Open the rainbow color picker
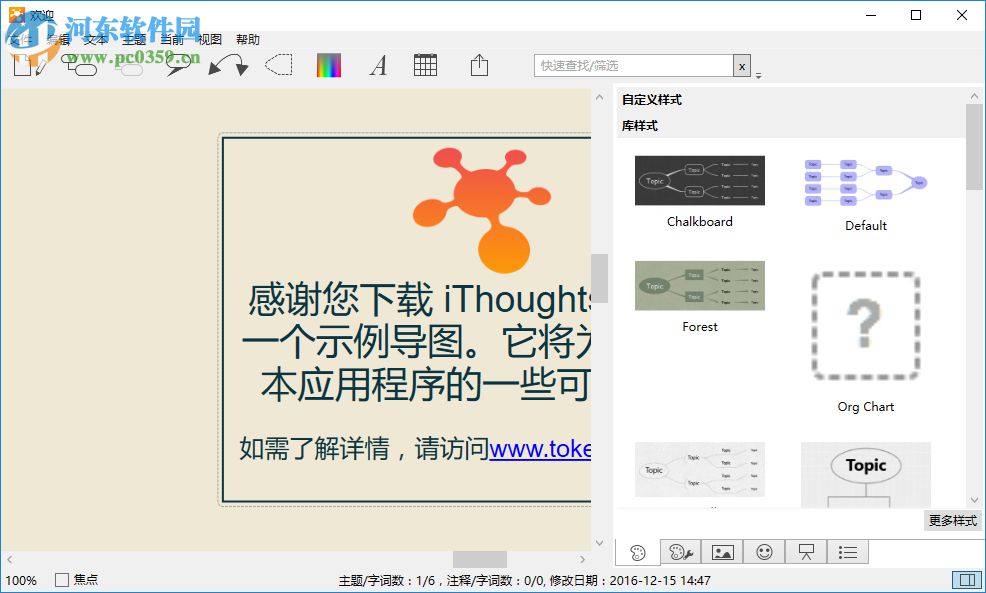Image resolution: width=986 pixels, height=593 pixels. 328,65
